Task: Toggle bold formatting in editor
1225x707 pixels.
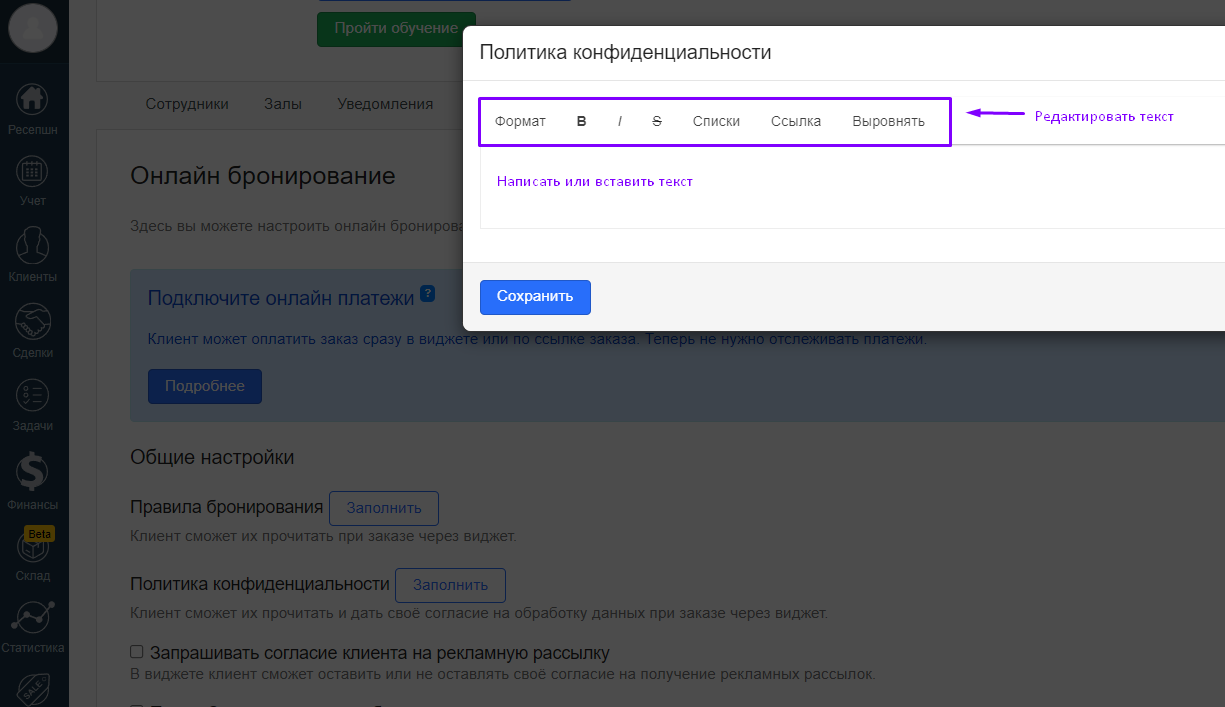Action: coord(582,121)
